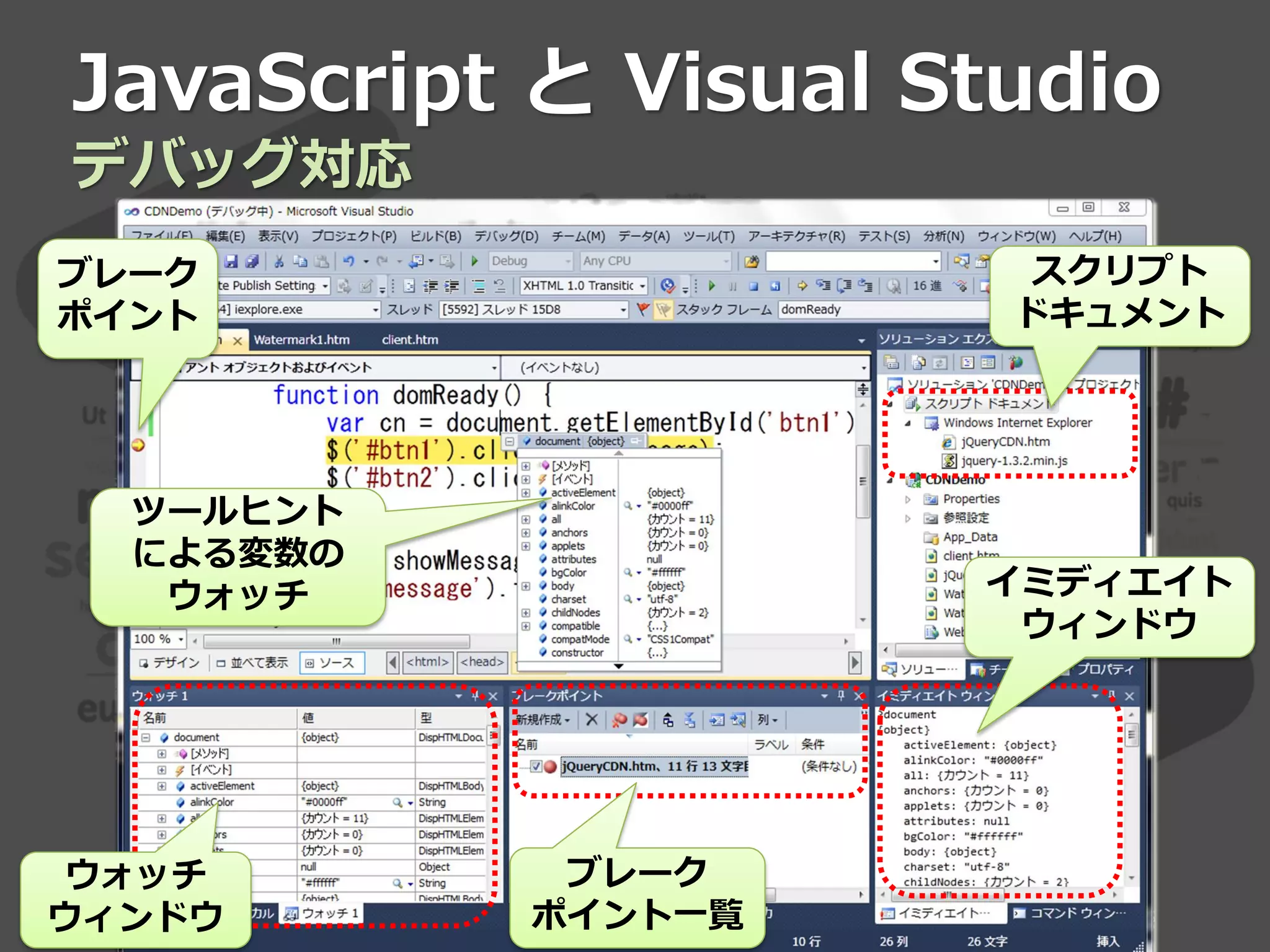Screen dimensions: 1270x952
Task: Open the ヘルプ(H) menu
Action: coord(1095,236)
